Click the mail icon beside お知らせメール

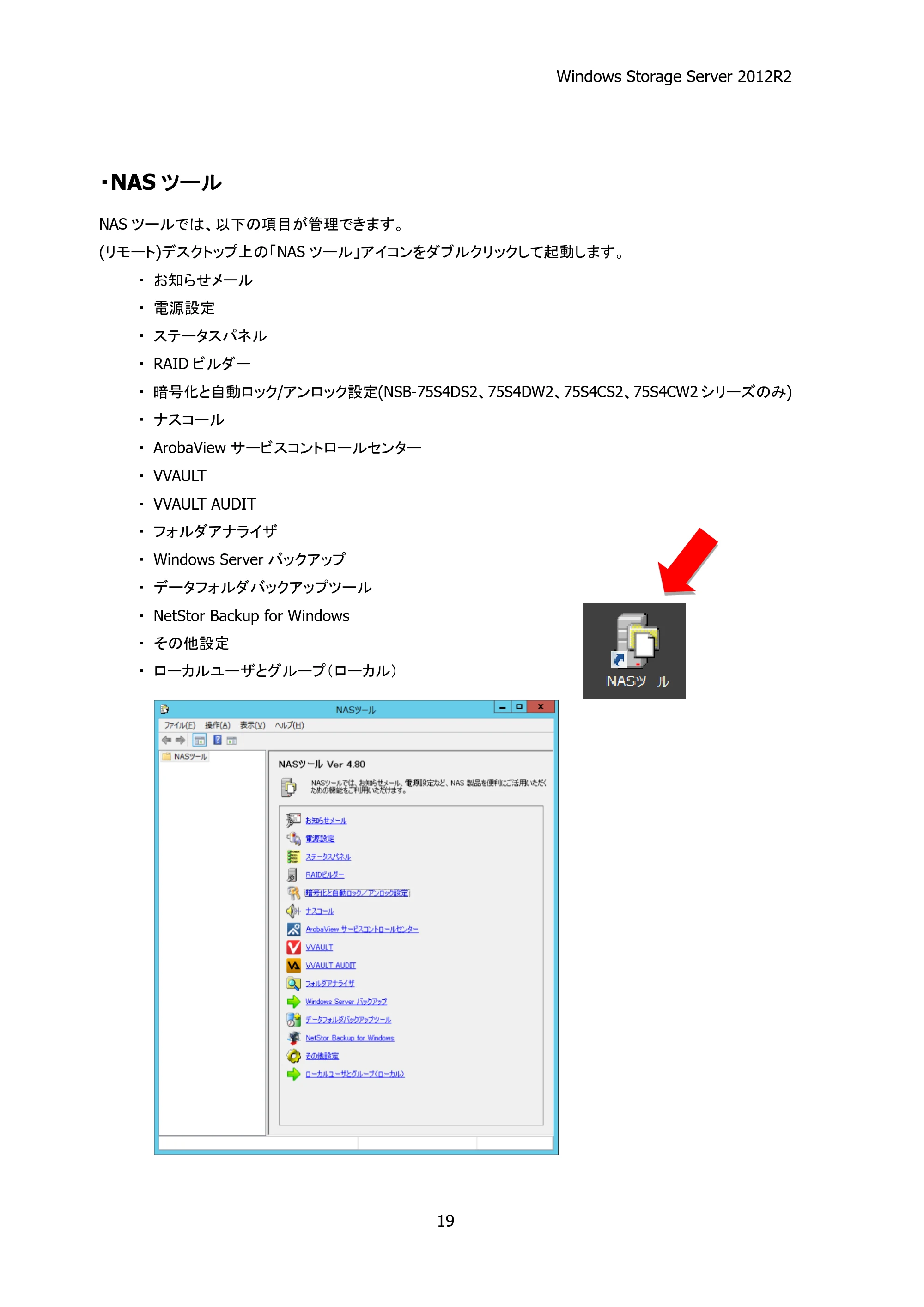coord(293,821)
